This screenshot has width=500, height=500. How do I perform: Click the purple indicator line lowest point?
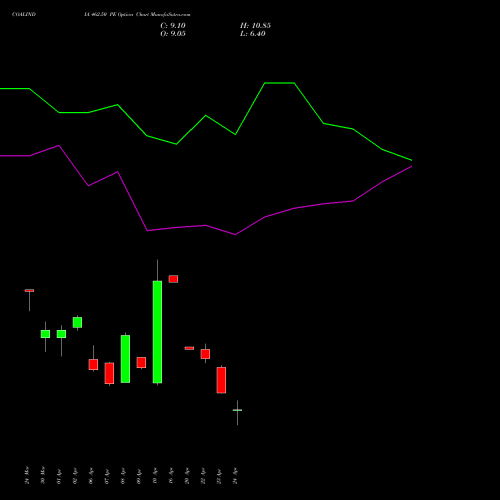[235, 234]
